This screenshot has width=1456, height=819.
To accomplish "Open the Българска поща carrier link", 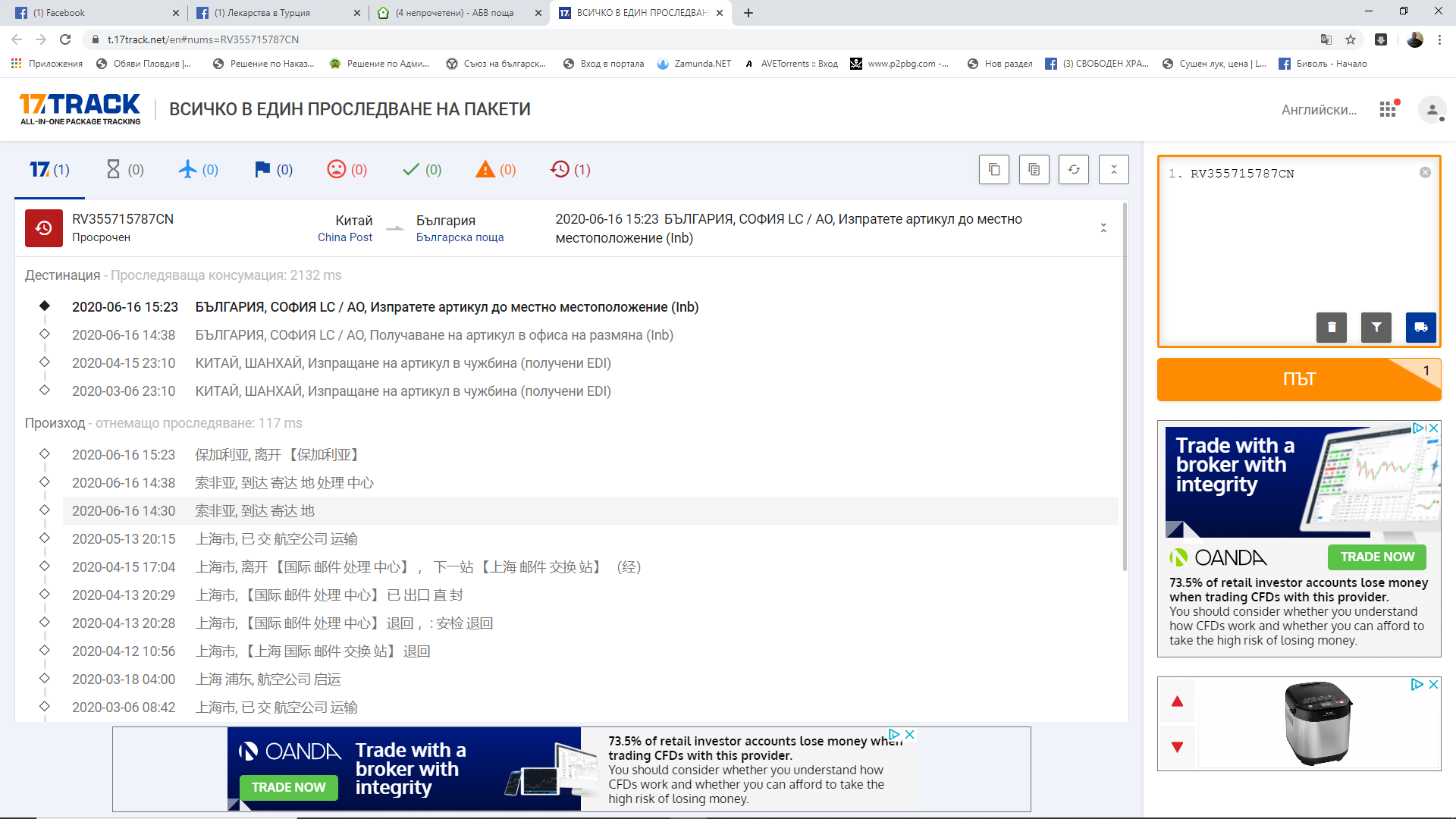I will [460, 237].
